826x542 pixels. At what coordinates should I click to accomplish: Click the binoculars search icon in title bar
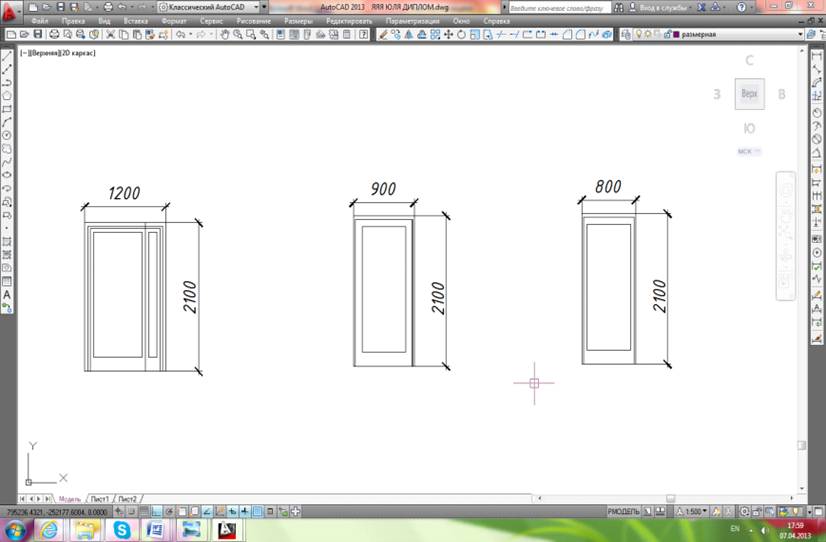click(618, 7)
